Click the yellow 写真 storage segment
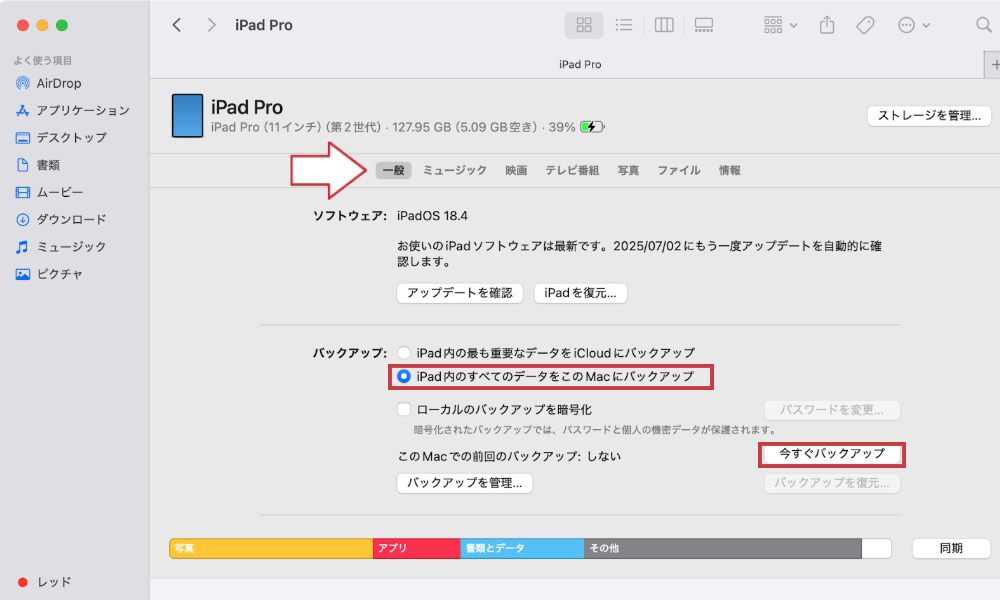The width and height of the screenshot is (1000, 600). [271, 548]
